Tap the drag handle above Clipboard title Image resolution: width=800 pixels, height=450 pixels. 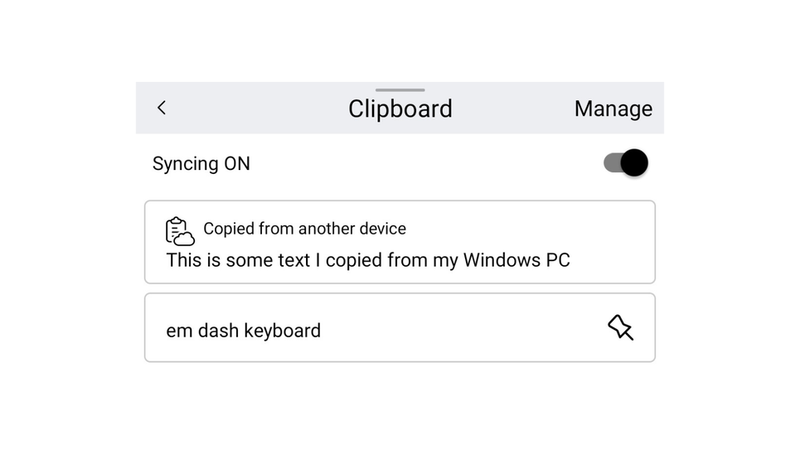tap(400, 90)
